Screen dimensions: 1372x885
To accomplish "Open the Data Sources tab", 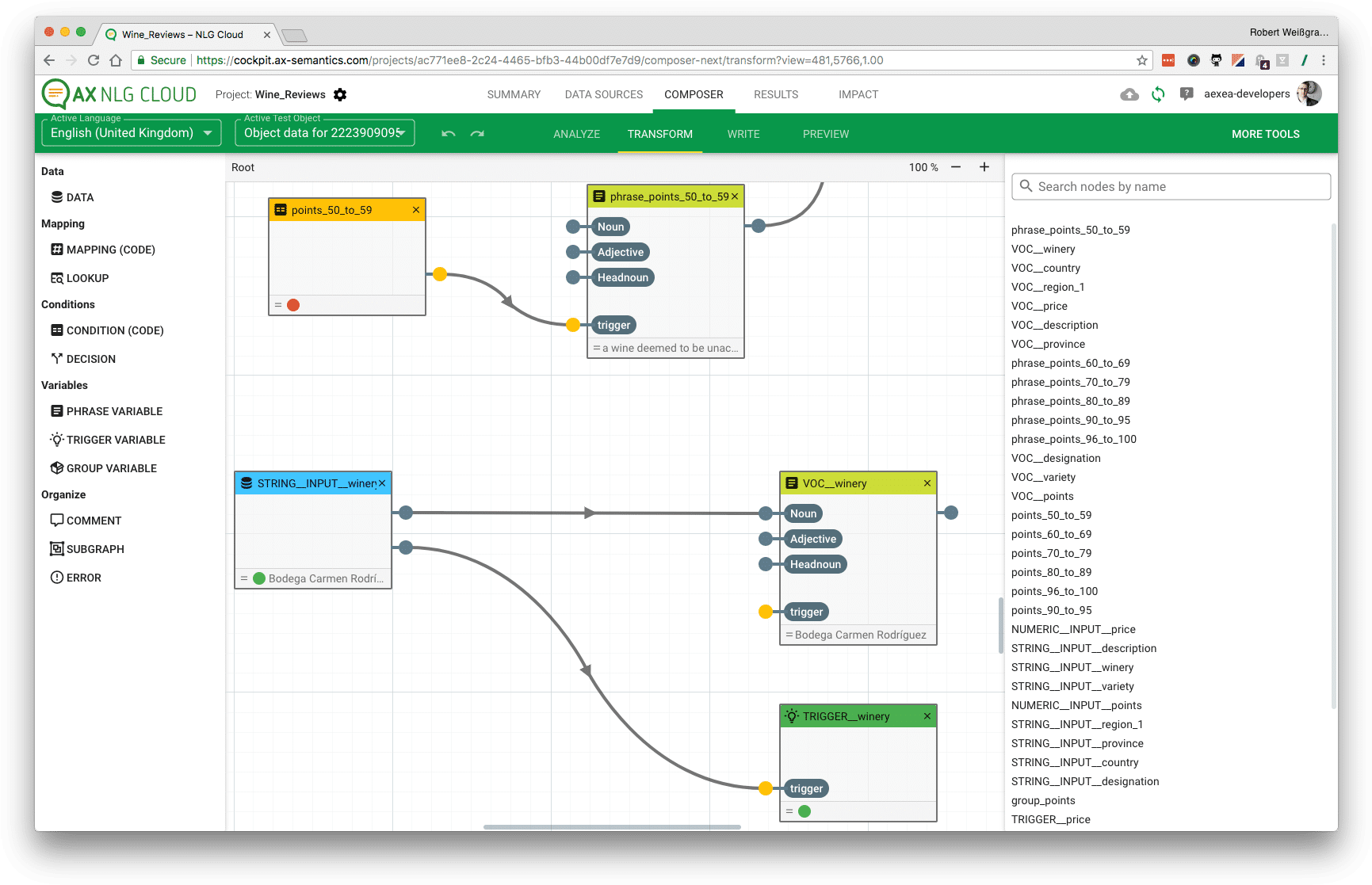I will point(603,94).
